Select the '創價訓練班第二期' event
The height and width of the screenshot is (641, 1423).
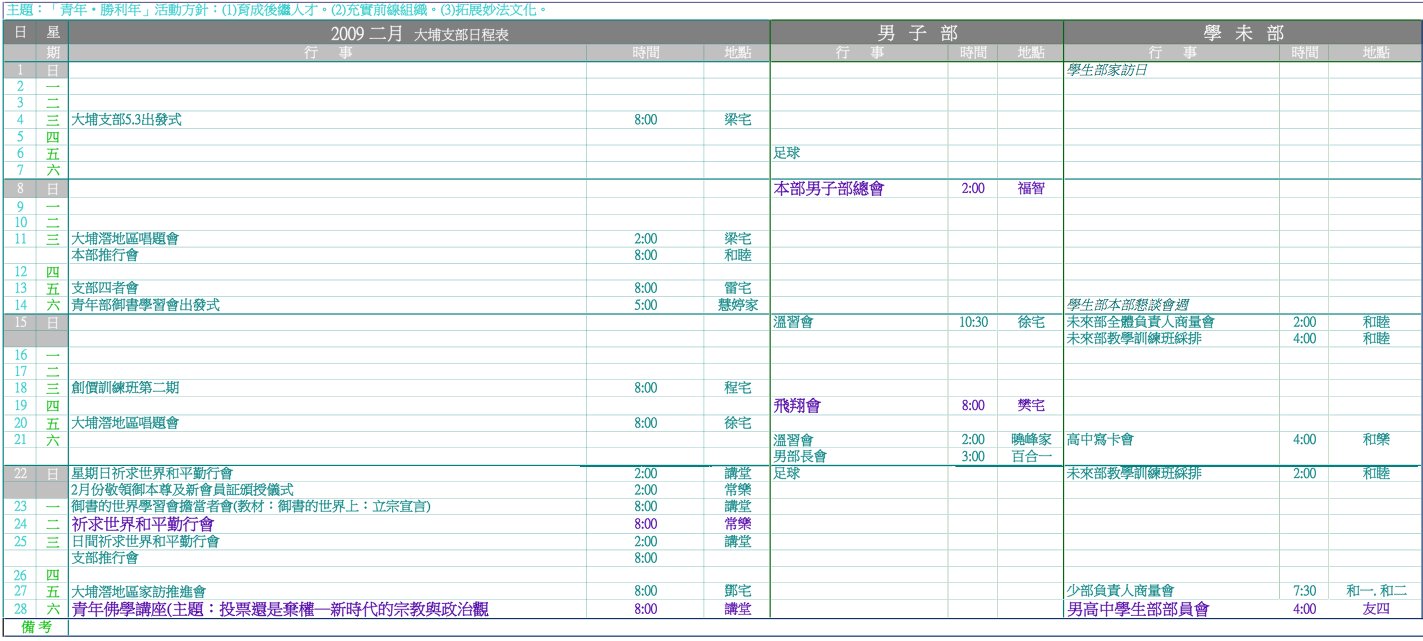coord(126,388)
